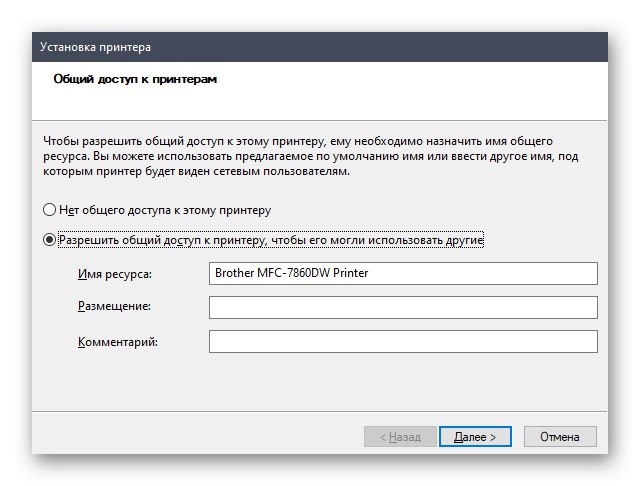Focus the "Размещение" input field
Image resolution: width=640 pixels, height=486 pixels.
coord(402,307)
